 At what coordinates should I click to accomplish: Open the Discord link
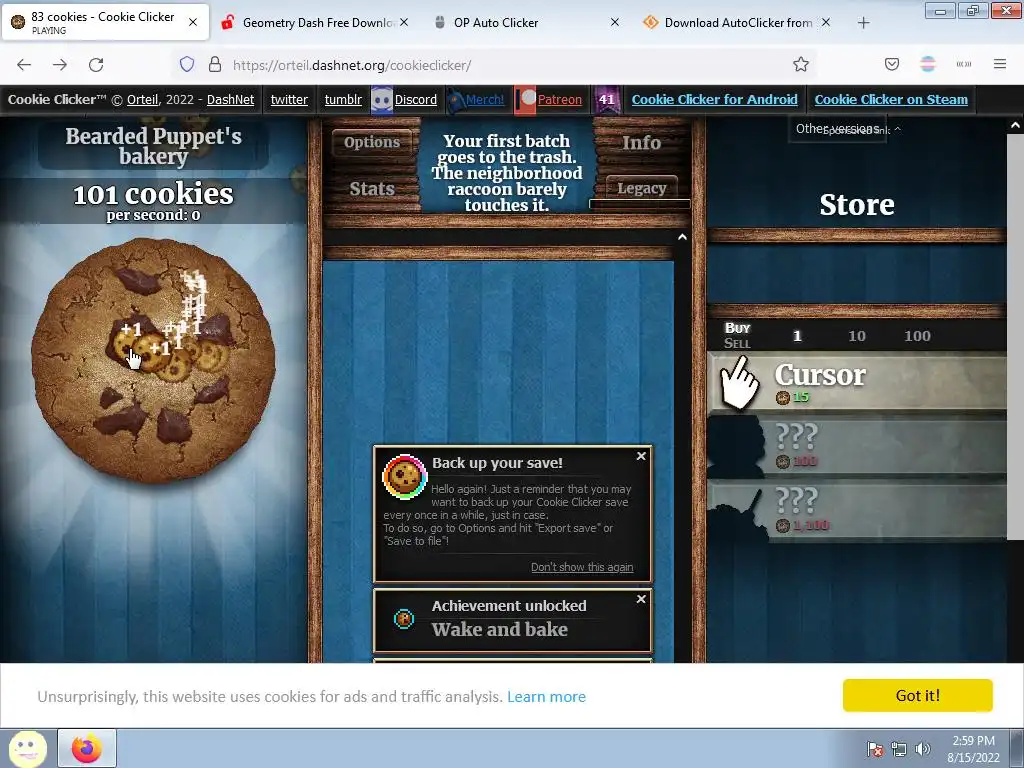416,99
